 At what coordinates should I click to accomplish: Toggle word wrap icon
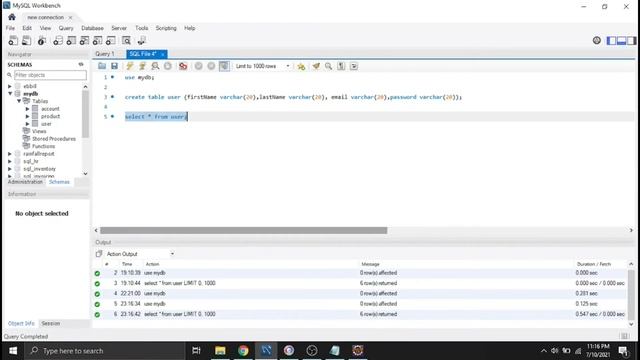coord(354,66)
